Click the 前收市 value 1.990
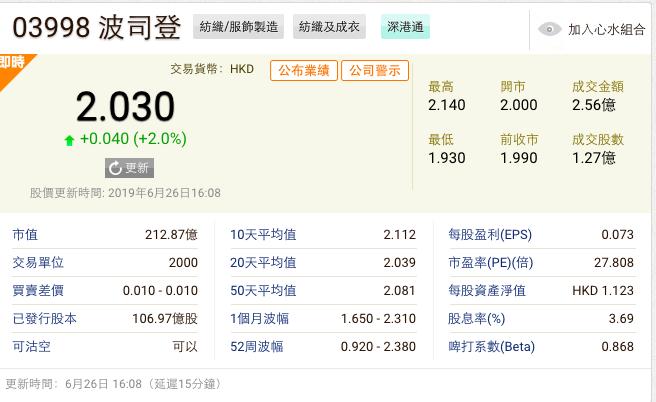This screenshot has width=656, height=402. 519,158
